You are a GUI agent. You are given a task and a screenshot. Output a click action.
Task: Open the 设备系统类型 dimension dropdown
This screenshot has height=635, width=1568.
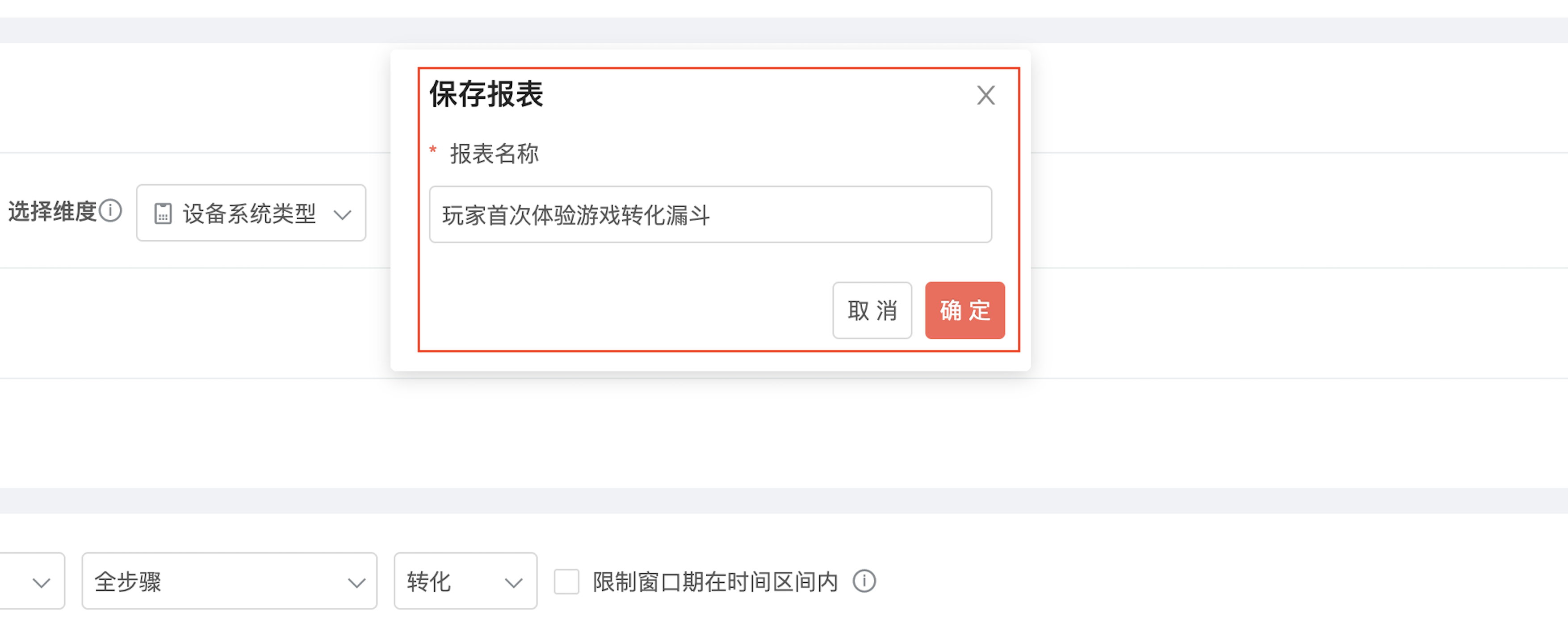tap(251, 213)
